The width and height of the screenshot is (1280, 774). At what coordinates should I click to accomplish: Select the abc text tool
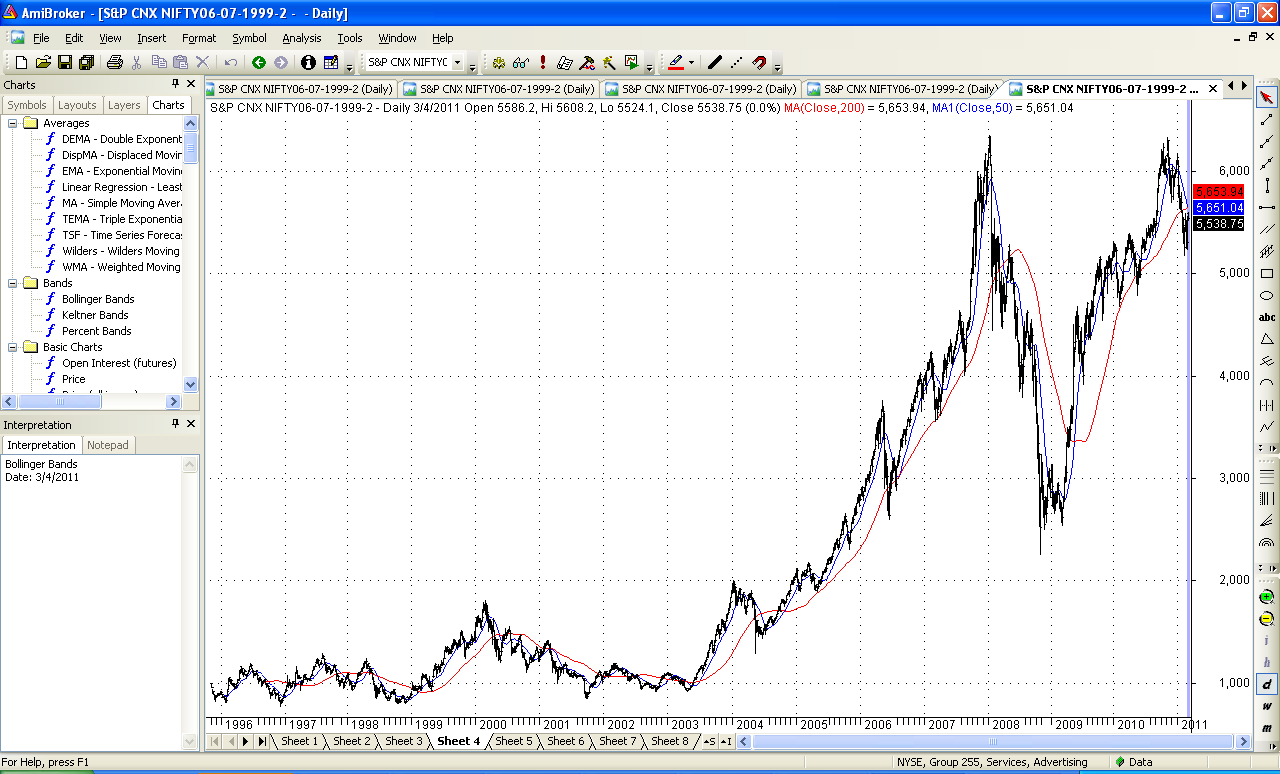click(x=1267, y=317)
